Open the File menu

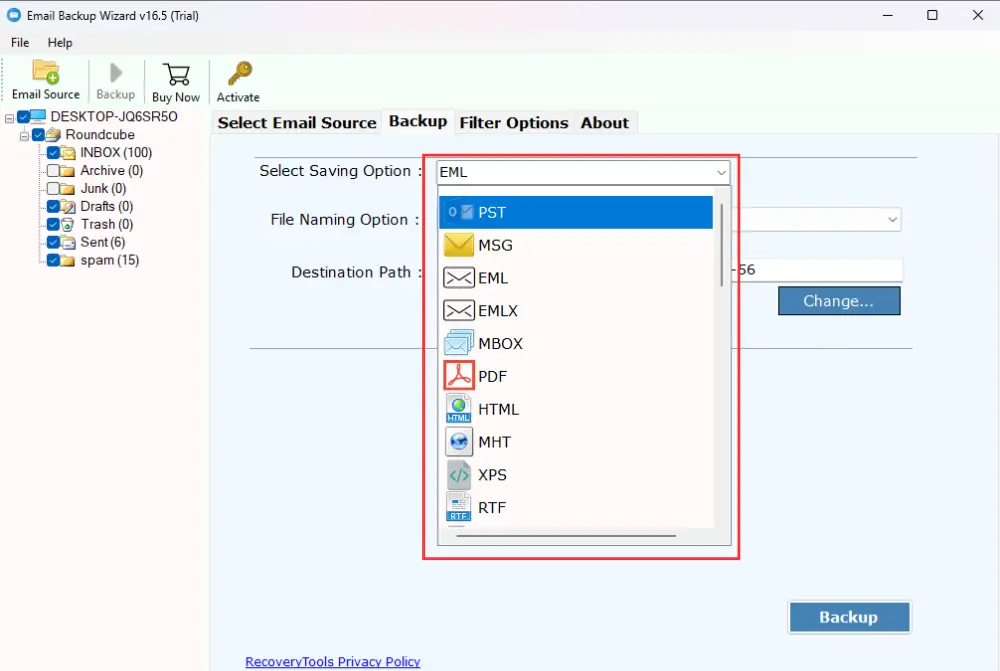18,43
